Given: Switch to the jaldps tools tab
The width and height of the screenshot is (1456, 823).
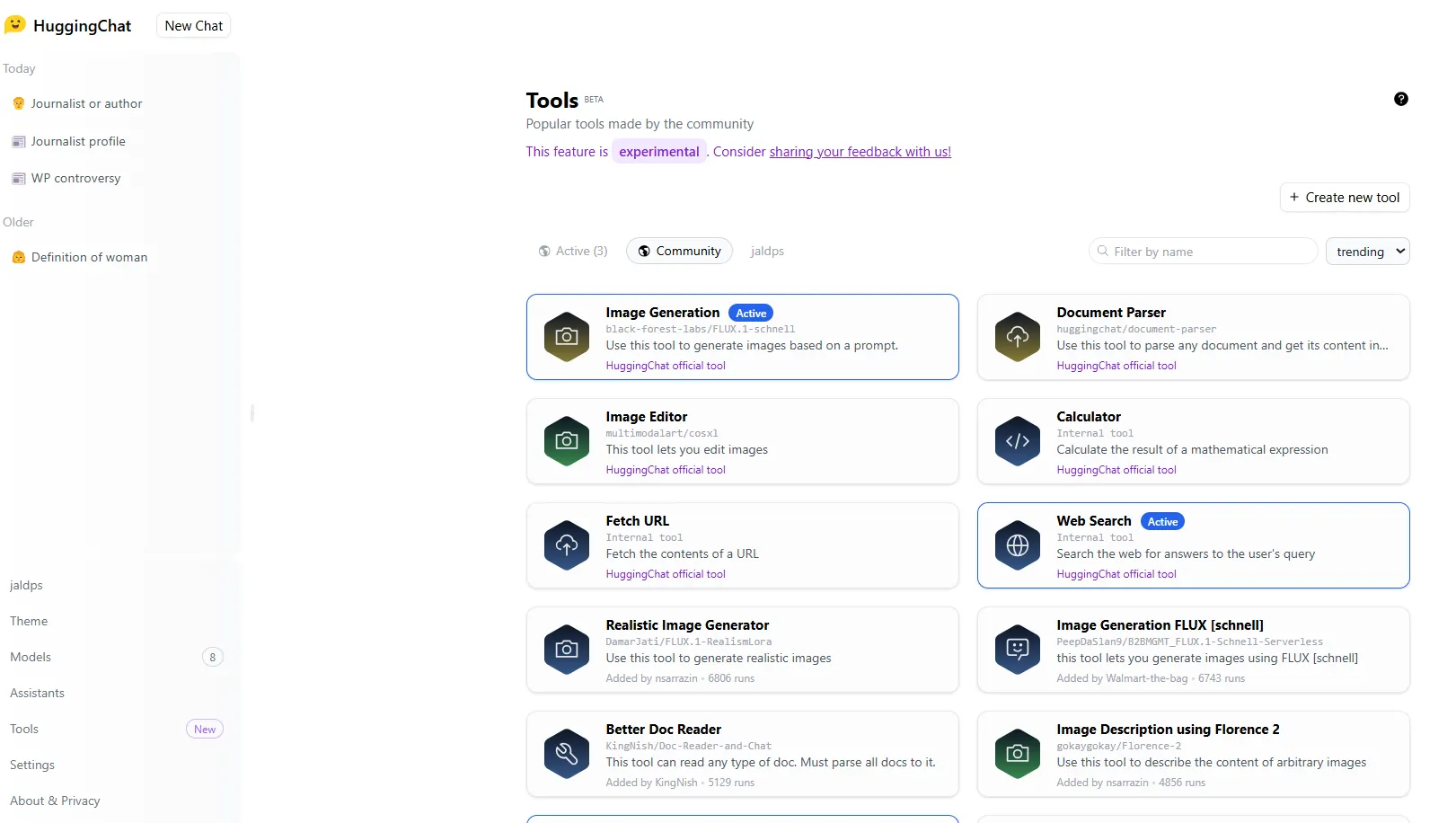Looking at the screenshot, I should tap(767, 252).
